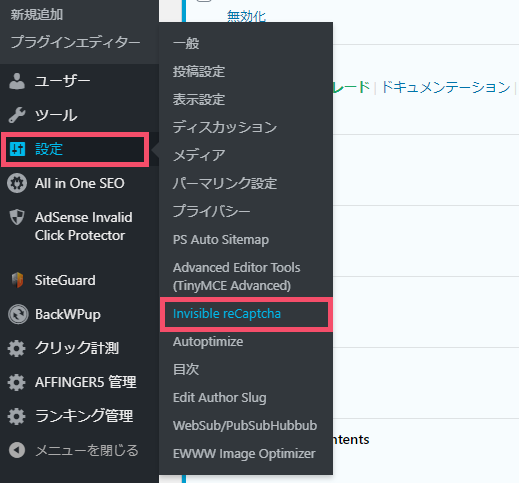Open Autoptimize settings

point(208,342)
